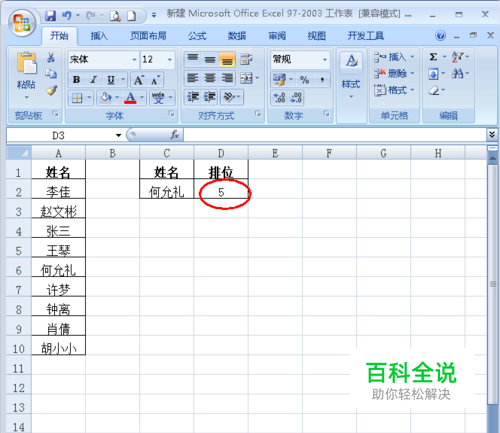Expand the formula bar chevron
This screenshot has width=500, height=433.
(x=492, y=134)
